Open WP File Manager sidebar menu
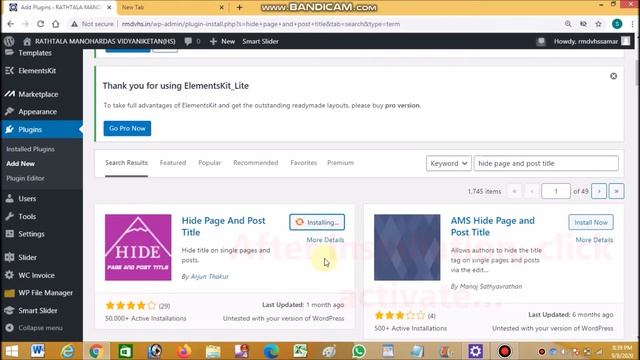640x360 pixels. [45, 293]
